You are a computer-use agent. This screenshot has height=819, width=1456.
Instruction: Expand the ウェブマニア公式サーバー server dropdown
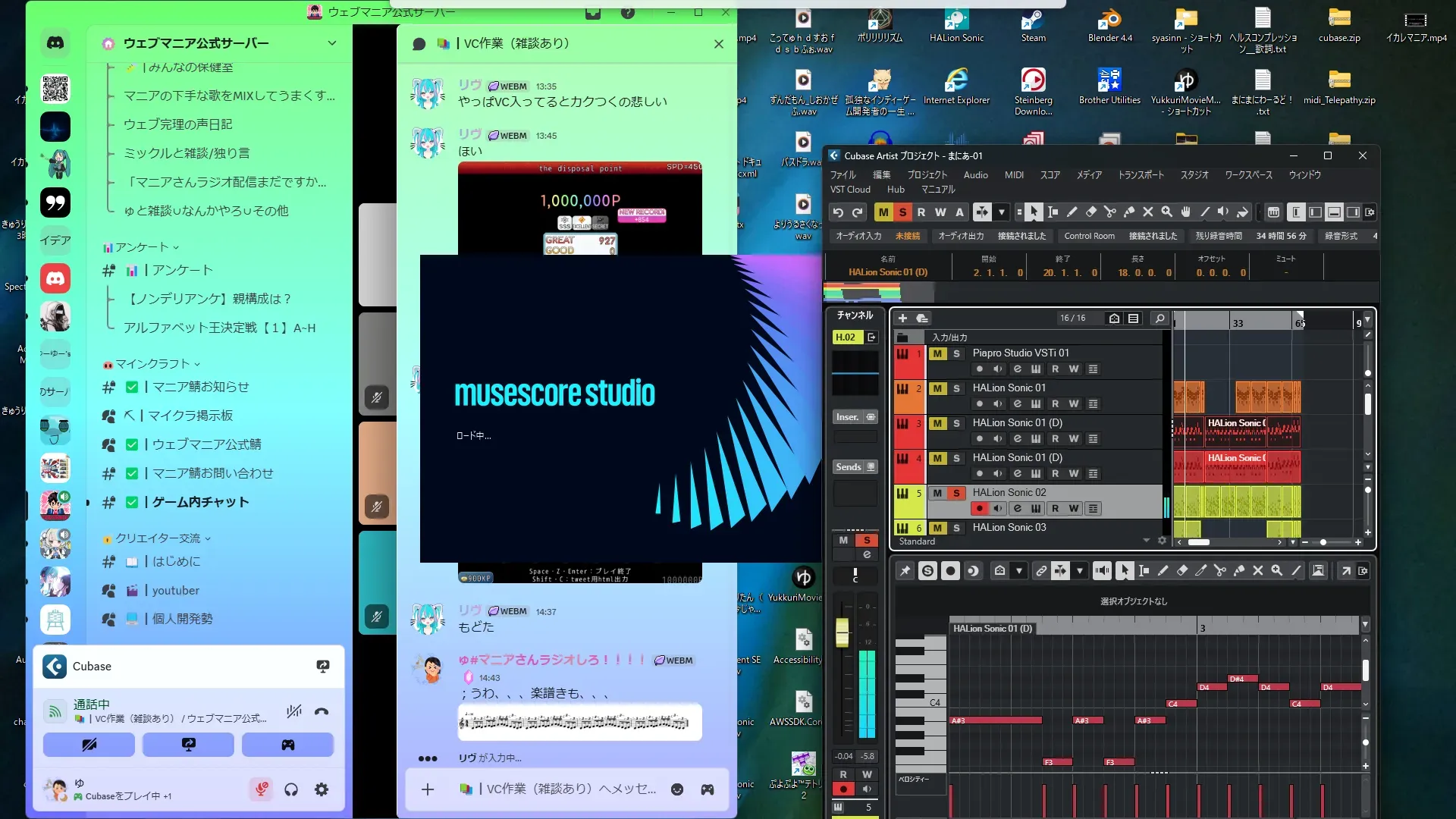331,43
